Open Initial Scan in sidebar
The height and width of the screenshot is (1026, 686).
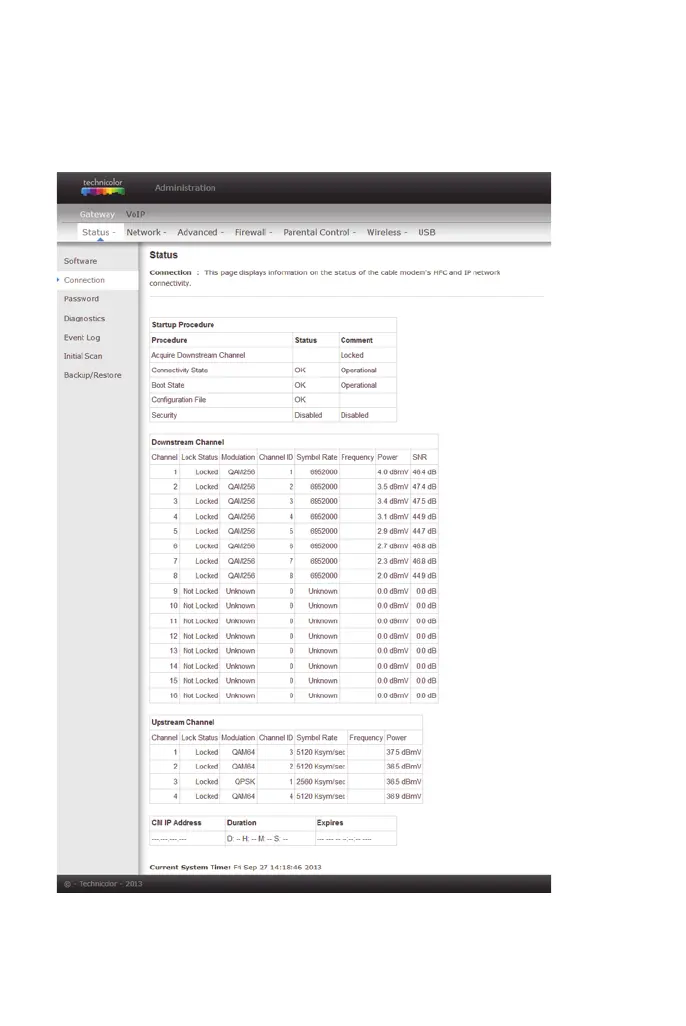[x=82, y=356]
